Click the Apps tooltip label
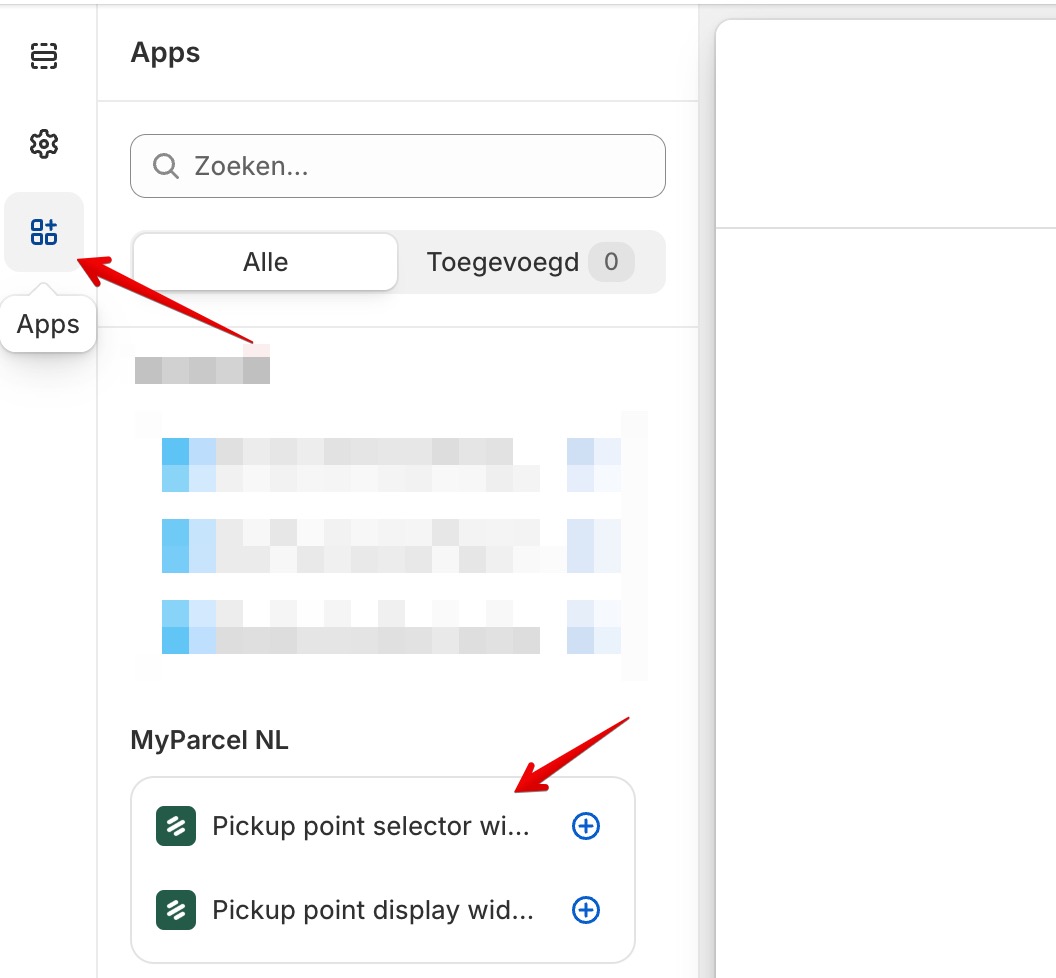The height and width of the screenshot is (978, 1056). point(47,323)
